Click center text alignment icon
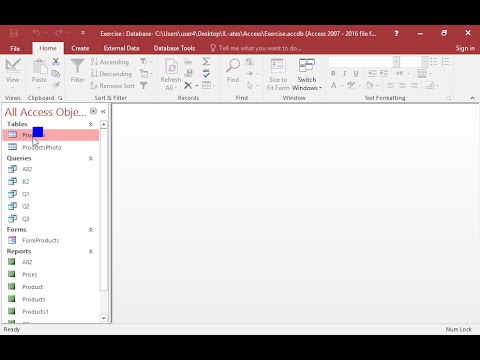This screenshot has height=360, width=480. (402, 86)
